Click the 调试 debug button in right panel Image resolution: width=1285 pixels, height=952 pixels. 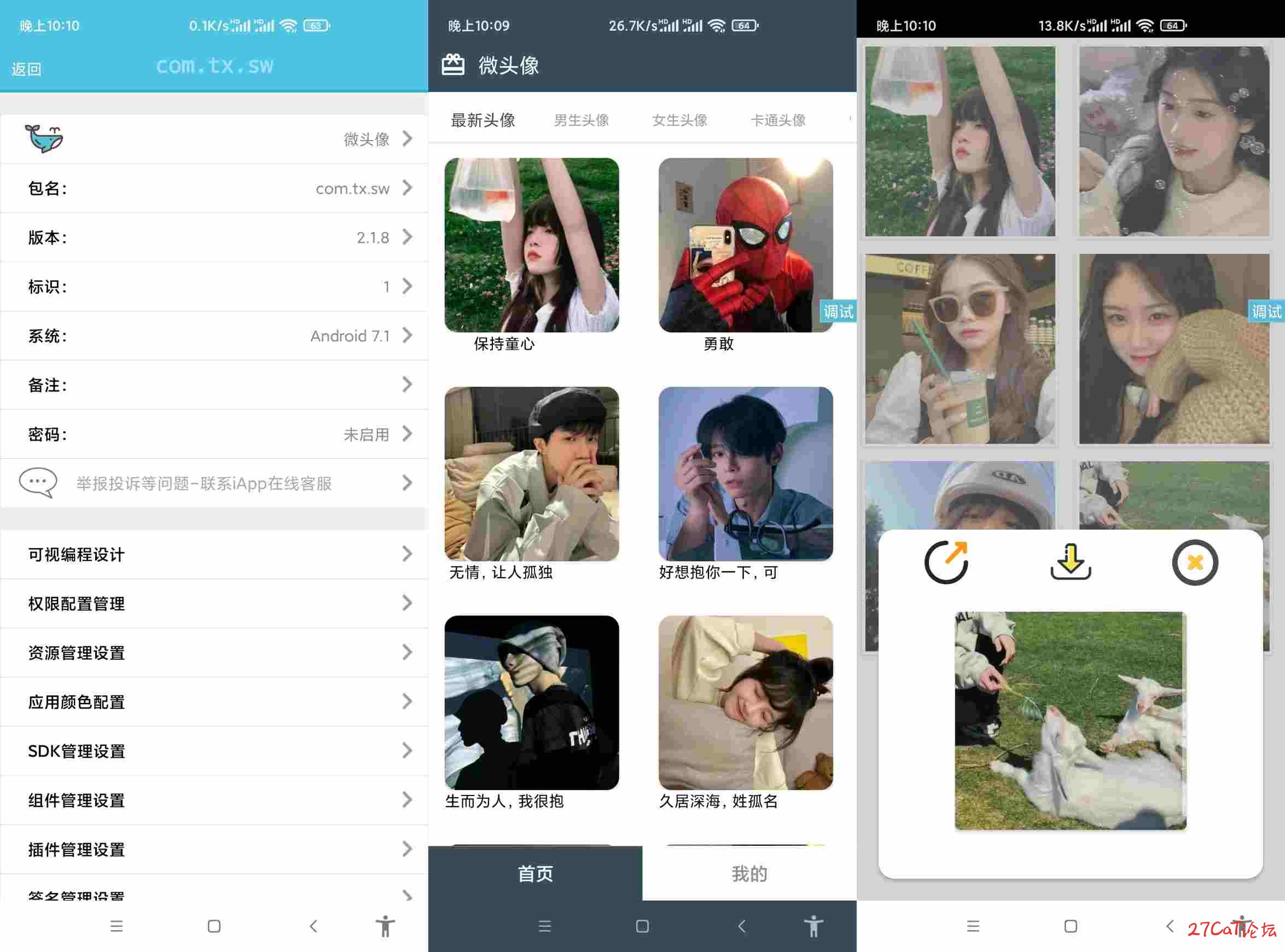tap(1266, 312)
